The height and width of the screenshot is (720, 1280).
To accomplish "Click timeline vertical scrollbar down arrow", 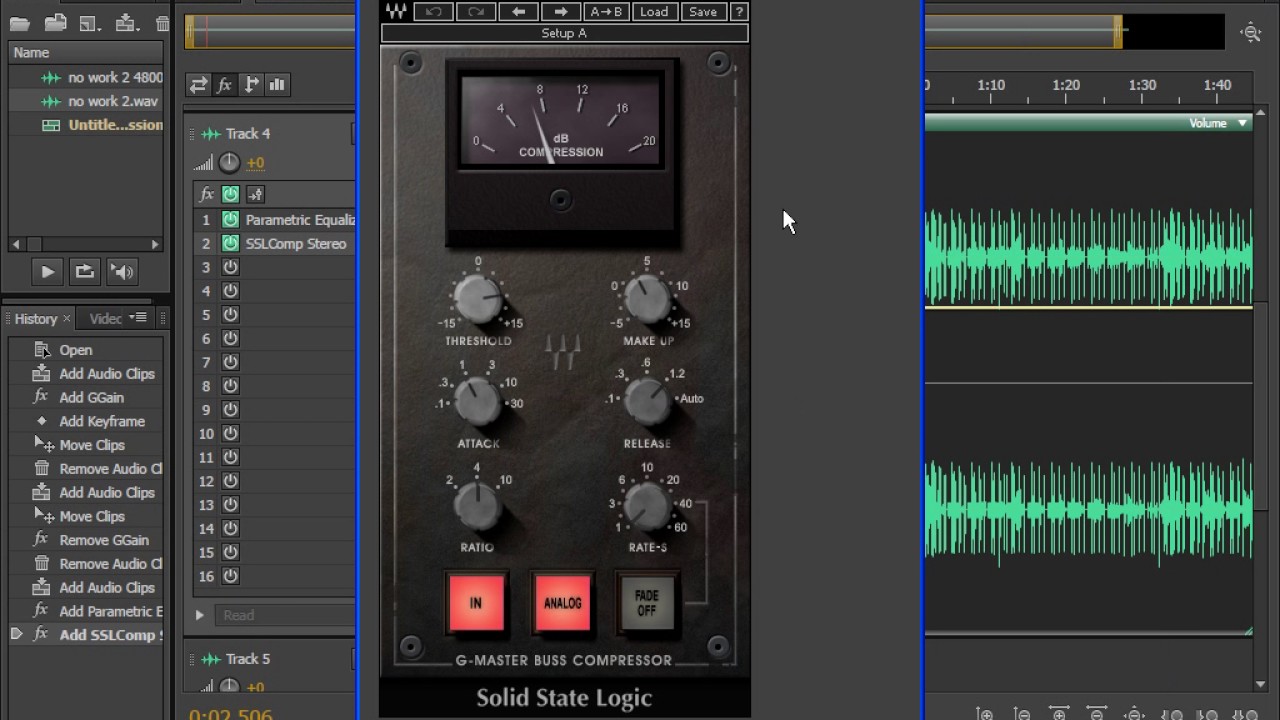I will [x=1260, y=684].
